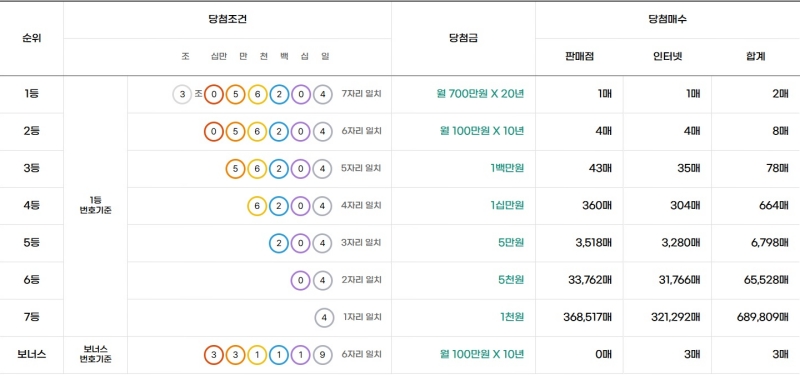Screen dimensions: 800x375
Task: Click the 월 700만원 X 20년 prize
Action: tap(480, 94)
